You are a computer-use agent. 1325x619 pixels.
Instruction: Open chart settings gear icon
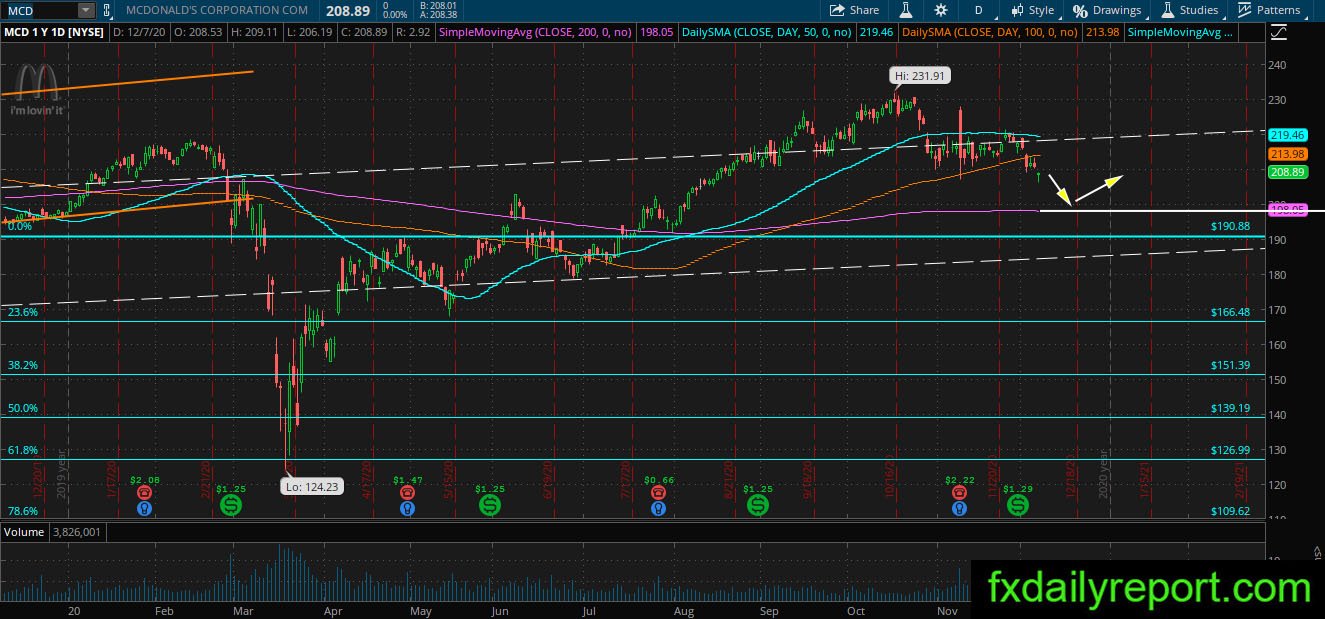click(x=941, y=10)
